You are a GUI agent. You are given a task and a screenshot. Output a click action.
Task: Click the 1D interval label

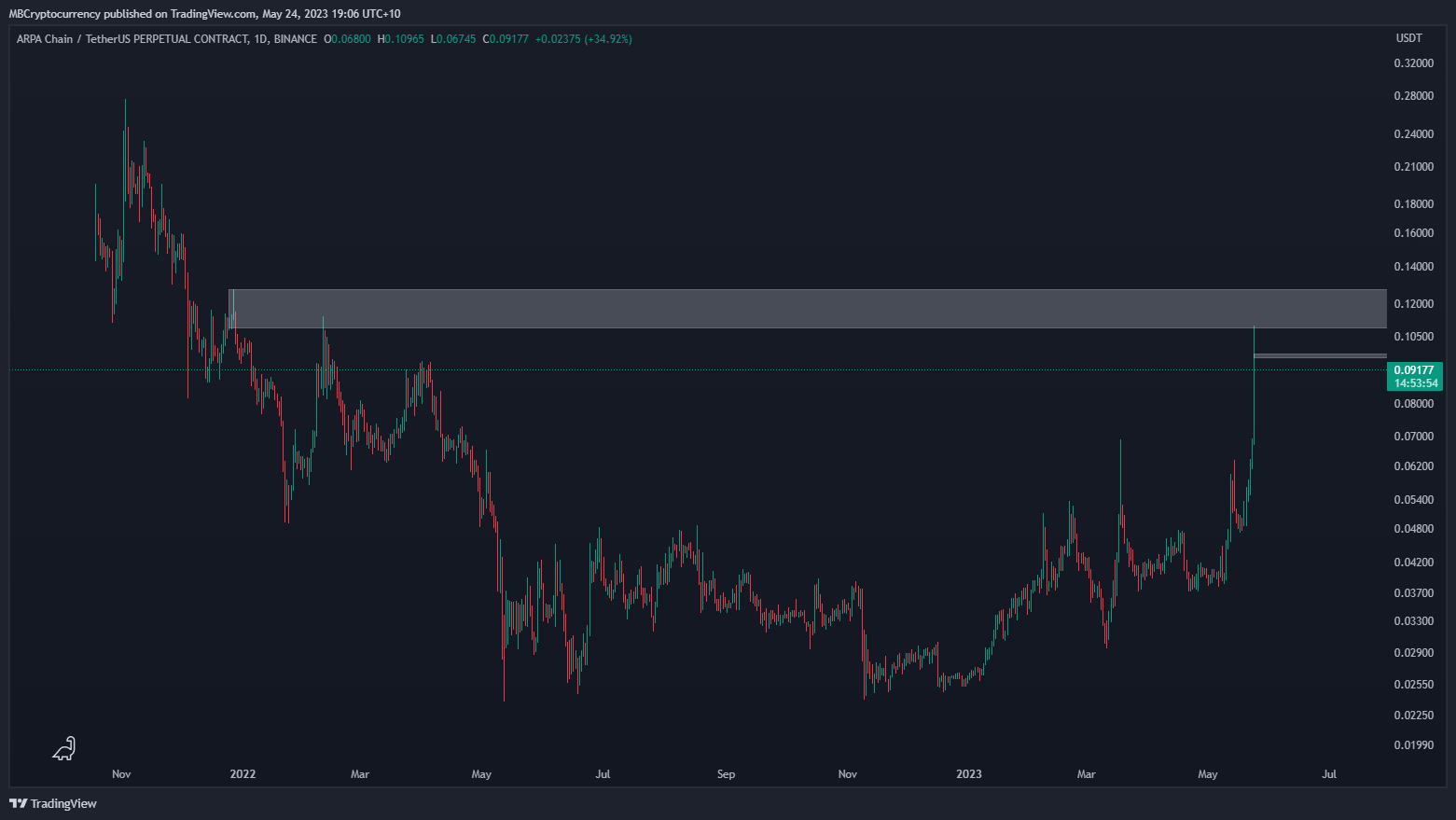pos(260,39)
